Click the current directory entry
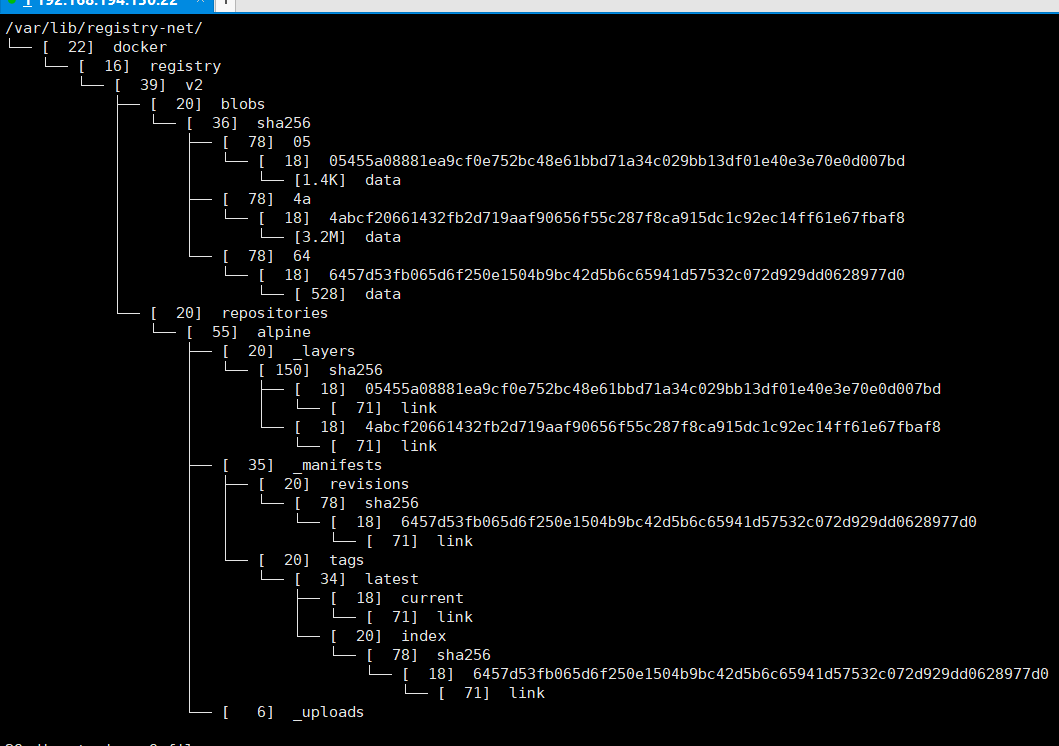Screen dimensions: 1059x746 tap(432, 598)
